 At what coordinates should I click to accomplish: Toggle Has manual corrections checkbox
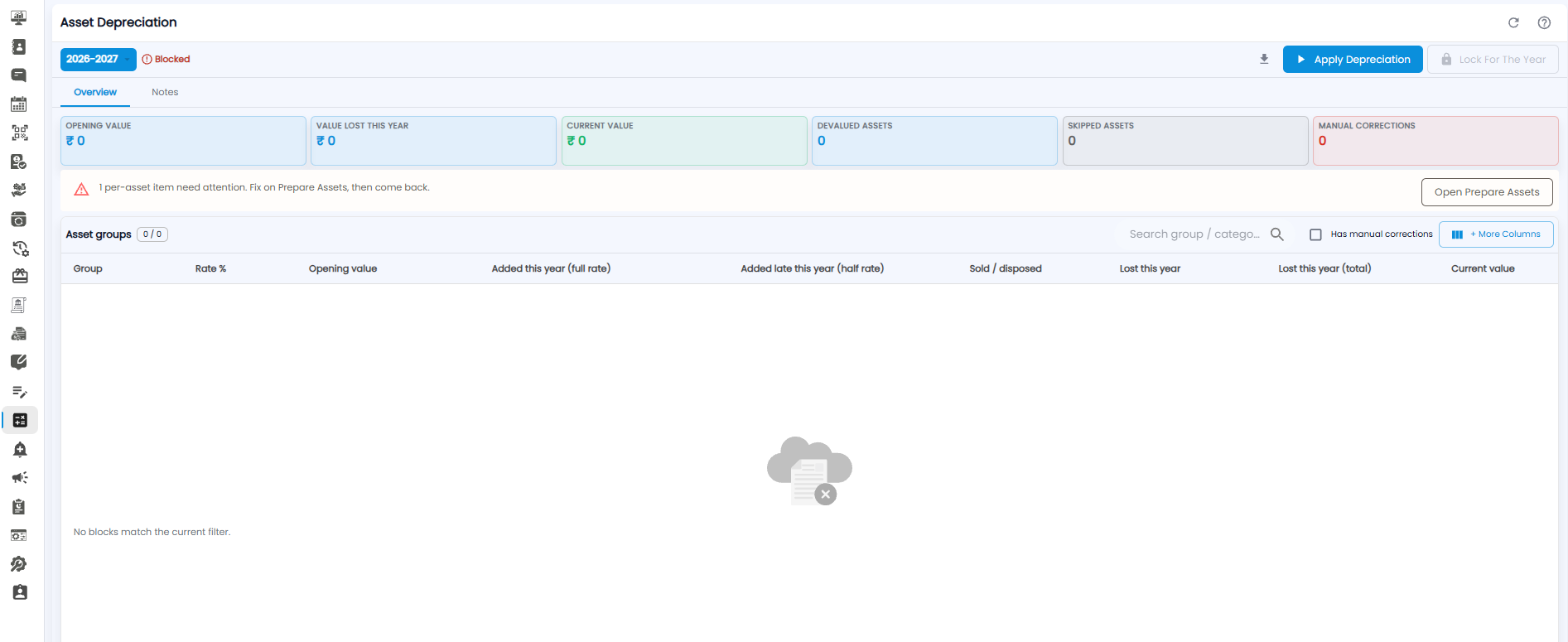1315,234
